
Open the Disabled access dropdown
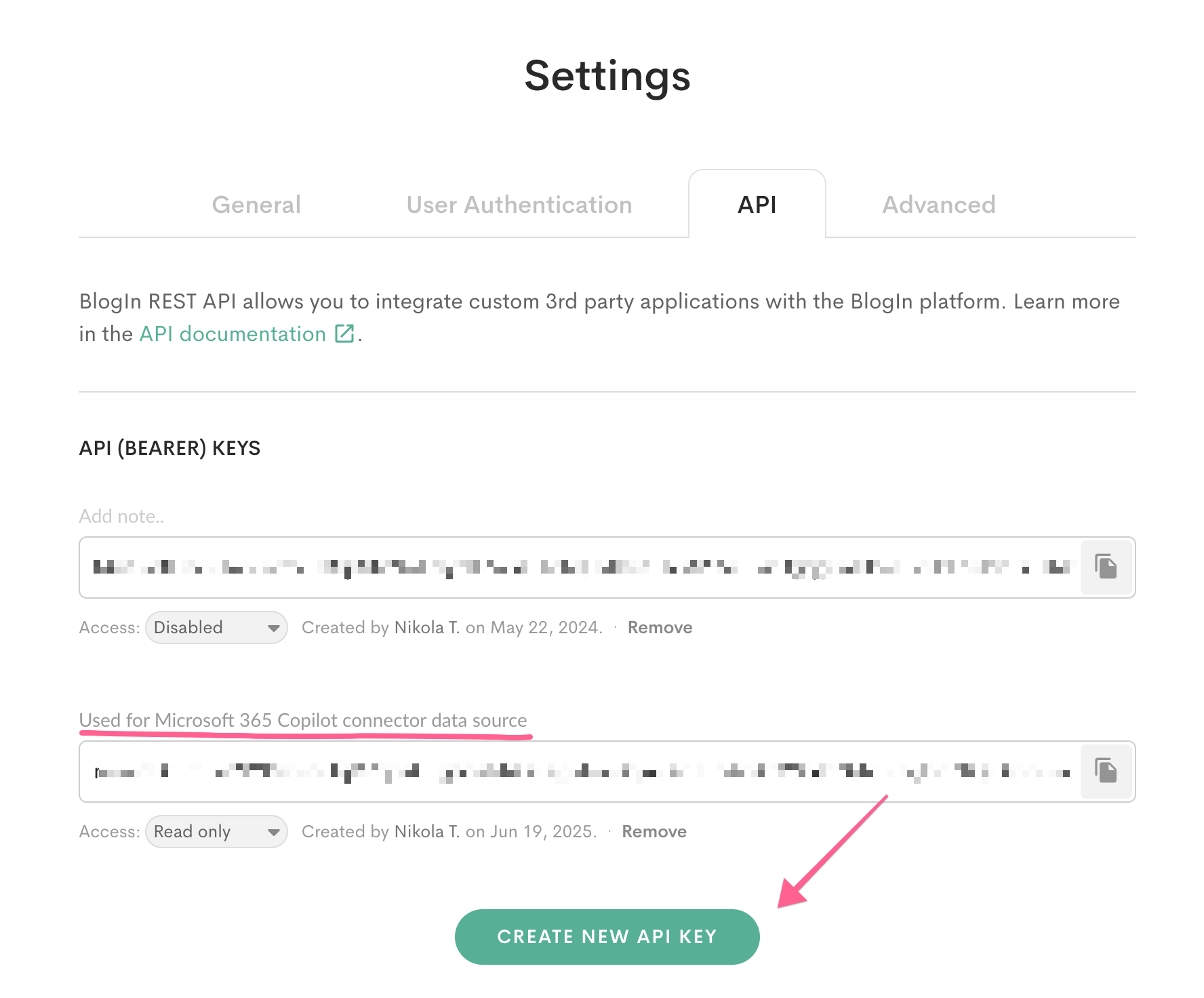click(216, 628)
